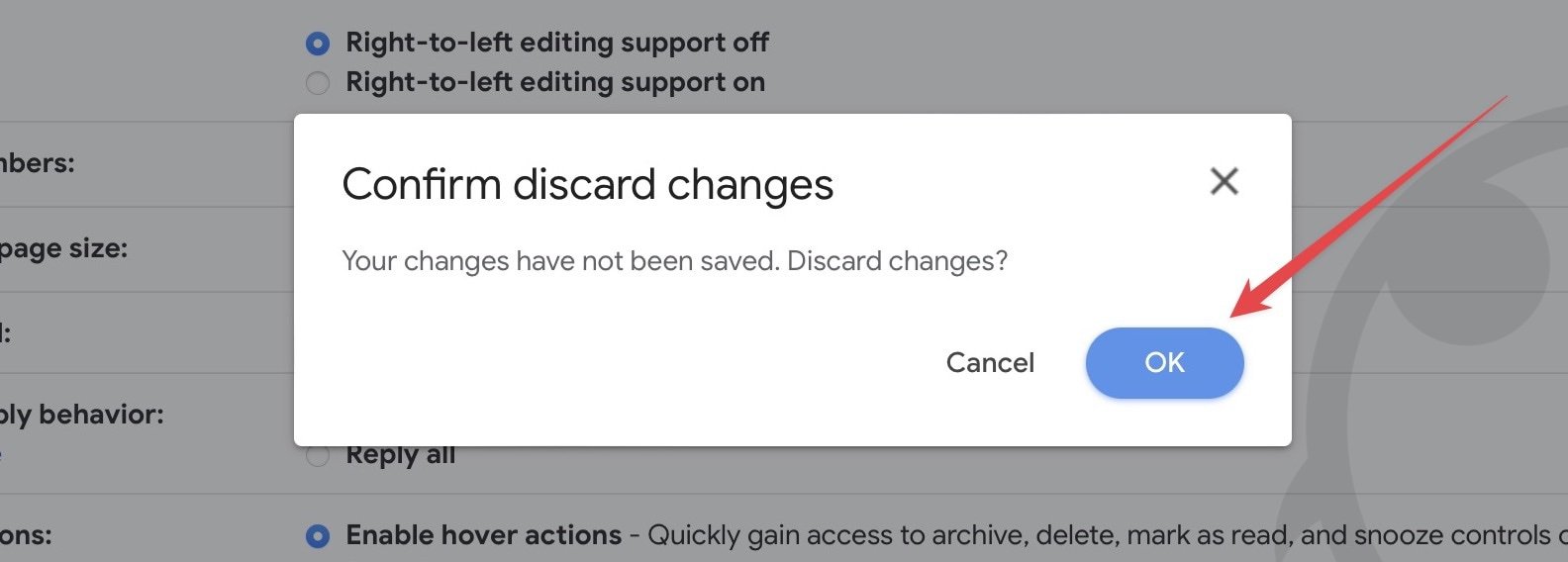
Task: Click OK to discard changes
Action: pyautogui.click(x=1164, y=363)
